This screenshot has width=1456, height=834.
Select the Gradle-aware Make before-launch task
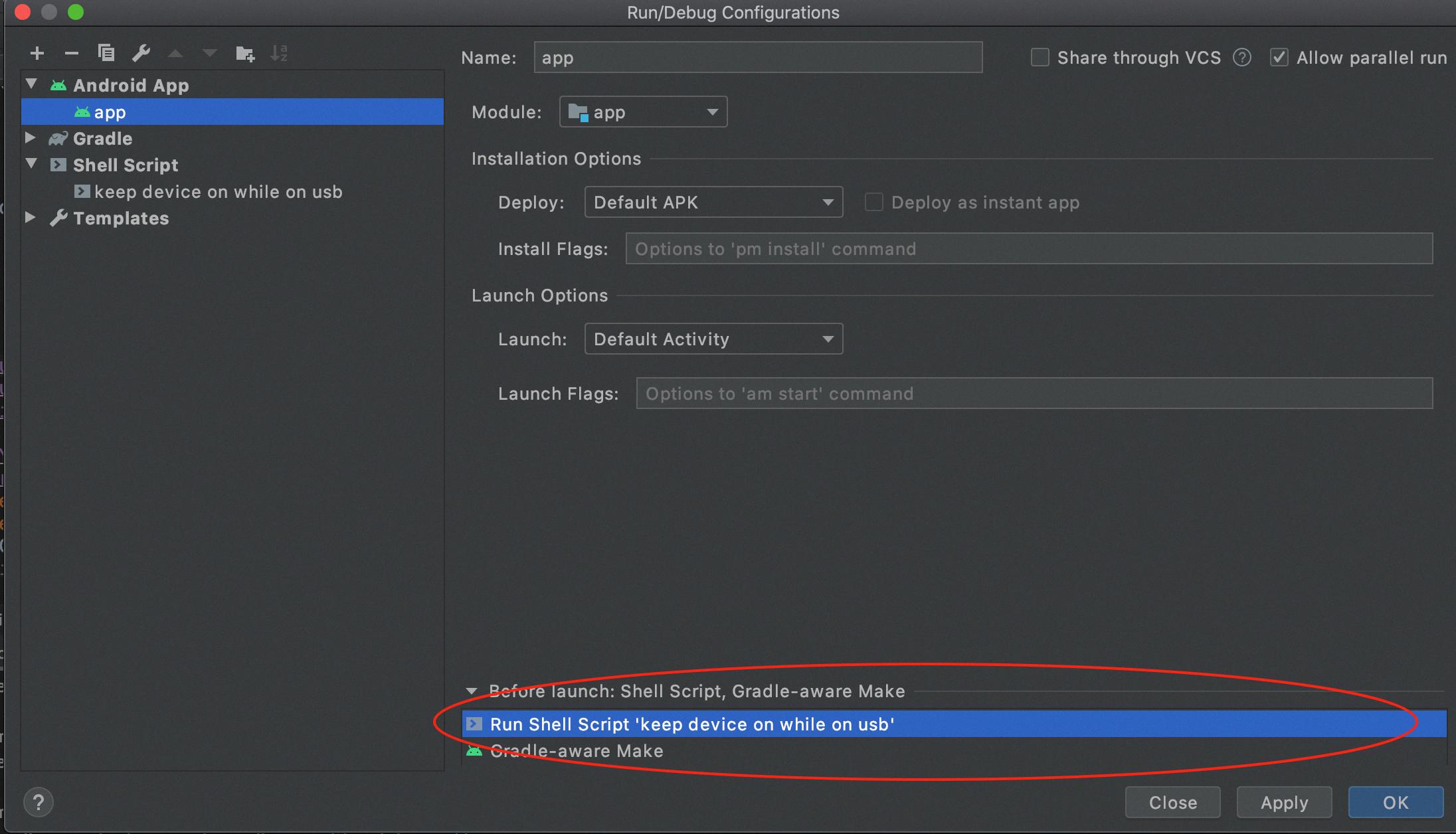(577, 751)
